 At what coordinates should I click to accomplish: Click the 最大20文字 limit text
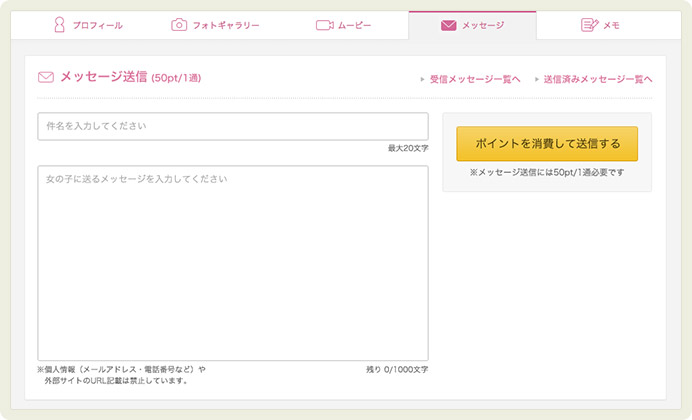[x=408, y=148]
